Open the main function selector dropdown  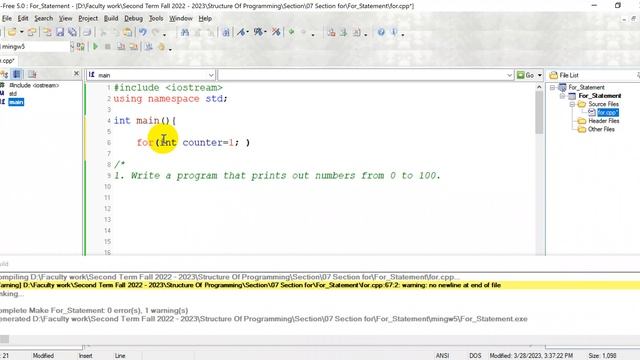(x=211, y=75)
